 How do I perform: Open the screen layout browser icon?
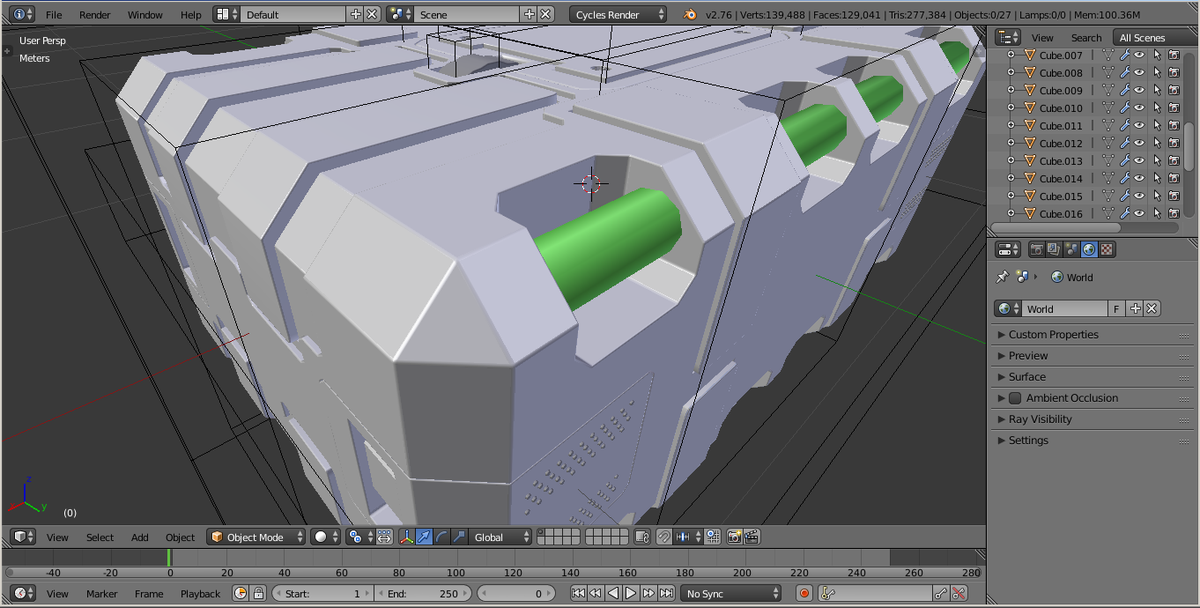[227, 15]
